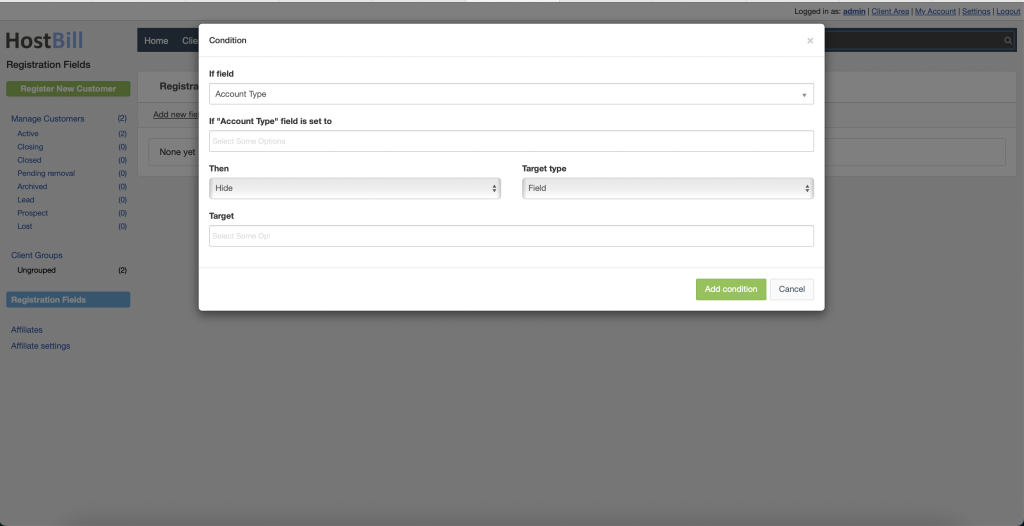Close the Condition dialog with the X icon

(809, 41)
